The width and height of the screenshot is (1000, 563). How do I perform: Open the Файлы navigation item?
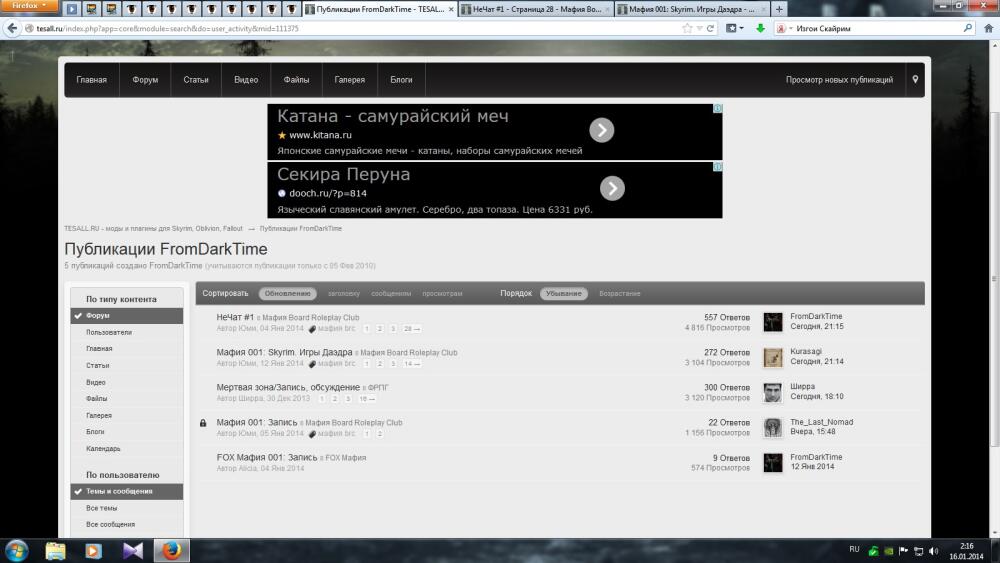(x=296, y=80)
